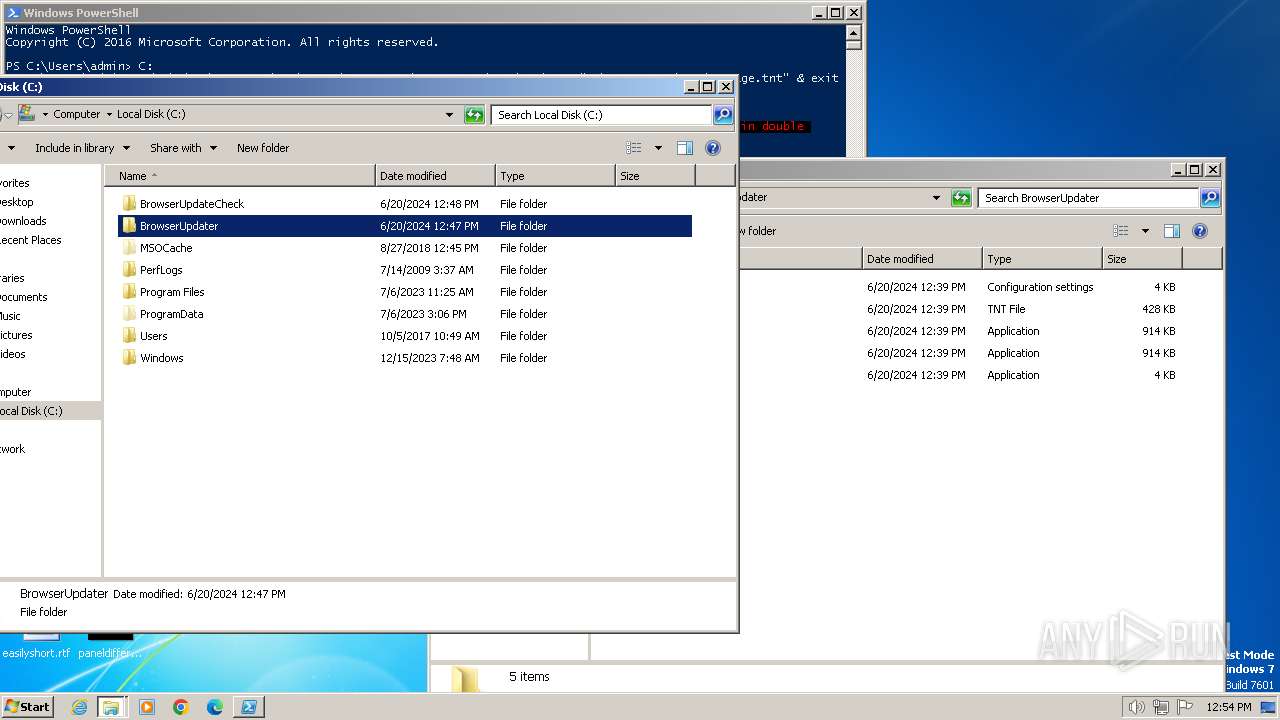1280x720 pixels.
Task: Change view icon in Local Disk (C:) window
Action: [x=634, y=148]
